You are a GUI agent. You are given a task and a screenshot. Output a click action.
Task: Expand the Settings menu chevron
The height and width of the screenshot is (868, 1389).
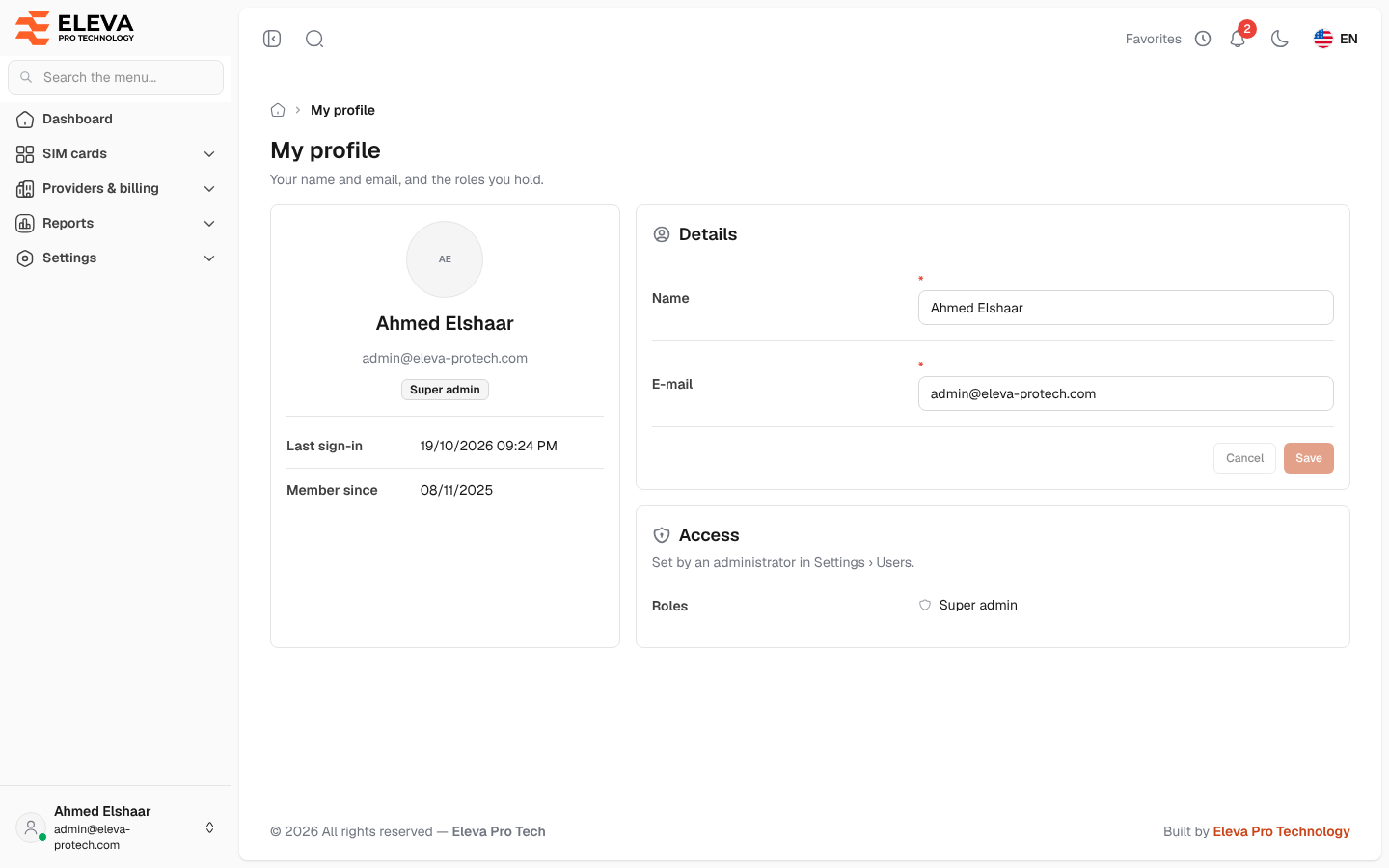point(209,258)
